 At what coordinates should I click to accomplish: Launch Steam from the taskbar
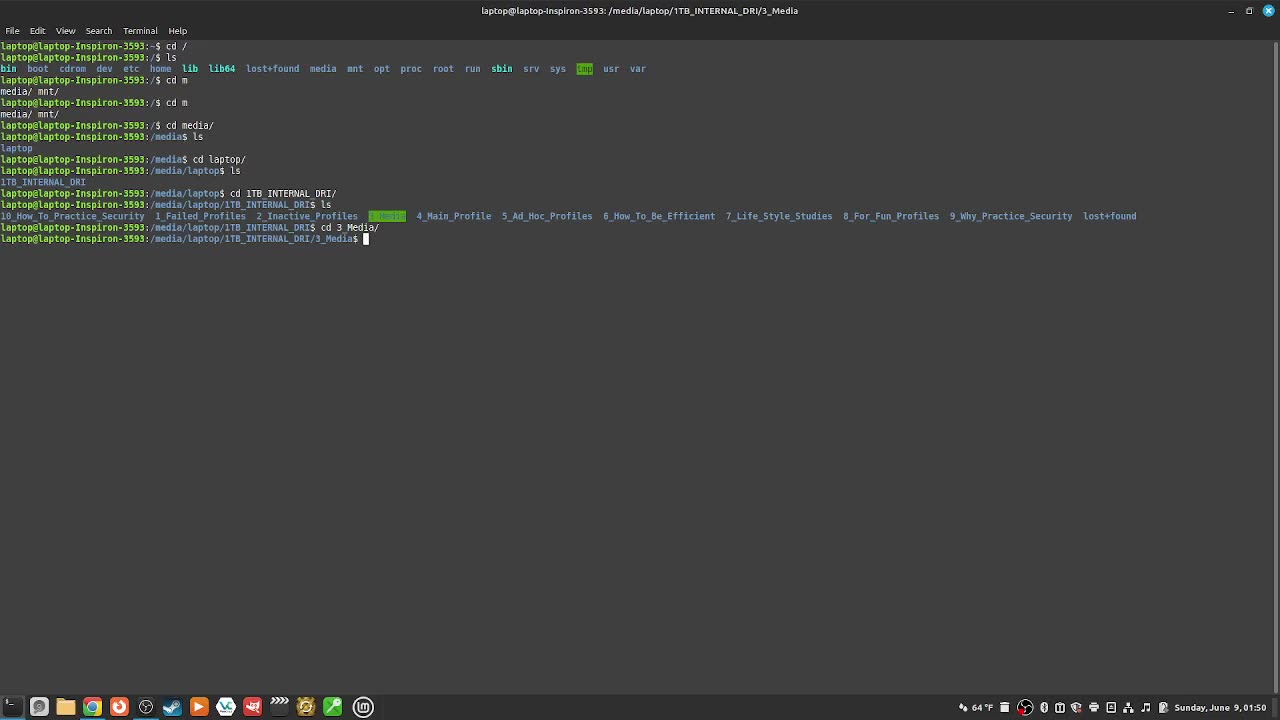172,707
